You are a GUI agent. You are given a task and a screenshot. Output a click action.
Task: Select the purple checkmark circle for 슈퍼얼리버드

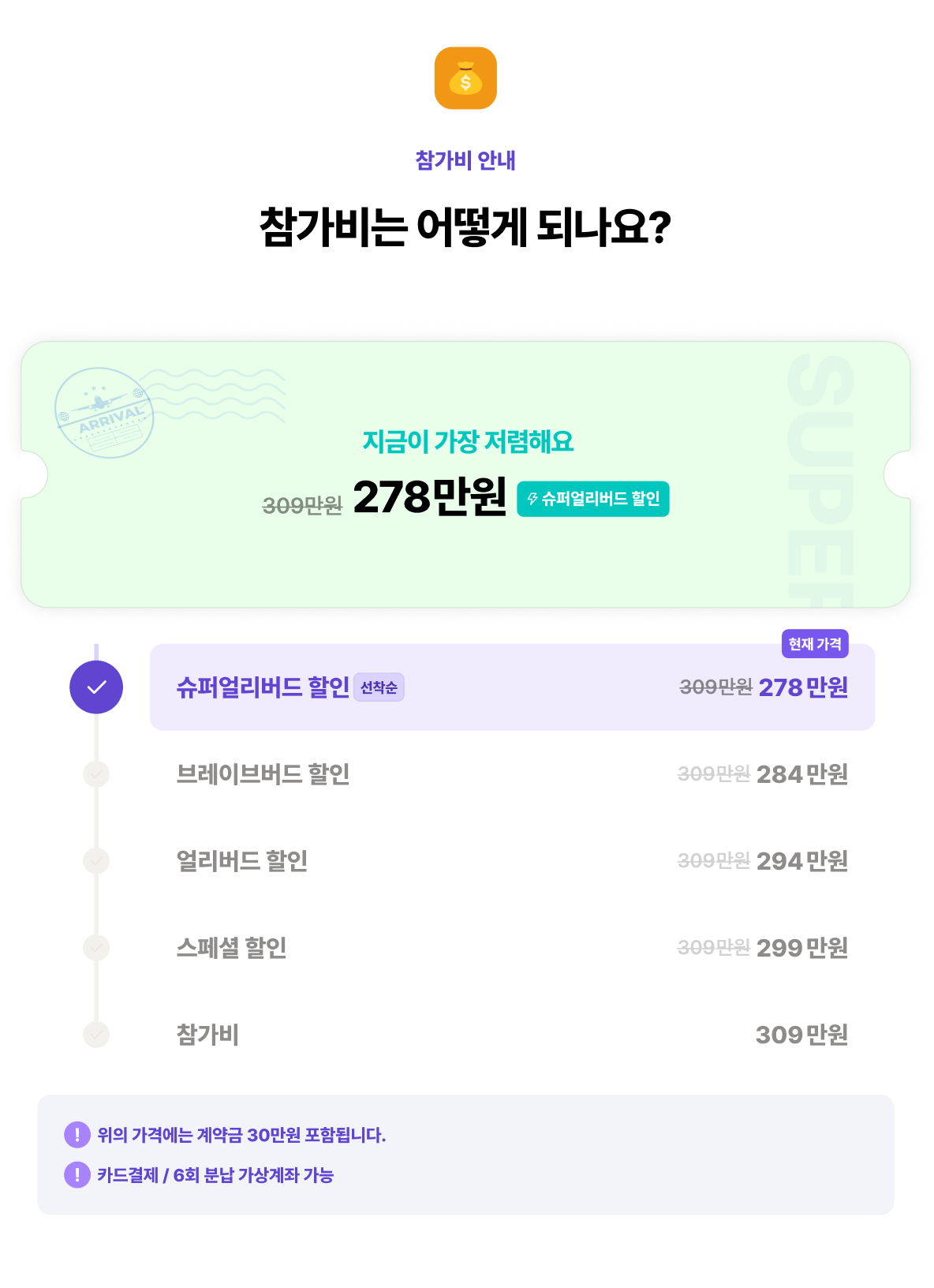[96, 687]
